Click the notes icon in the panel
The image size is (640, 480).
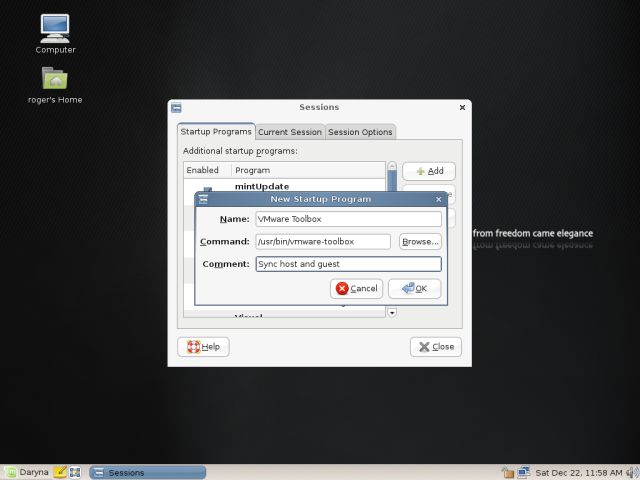coord(60,472)
